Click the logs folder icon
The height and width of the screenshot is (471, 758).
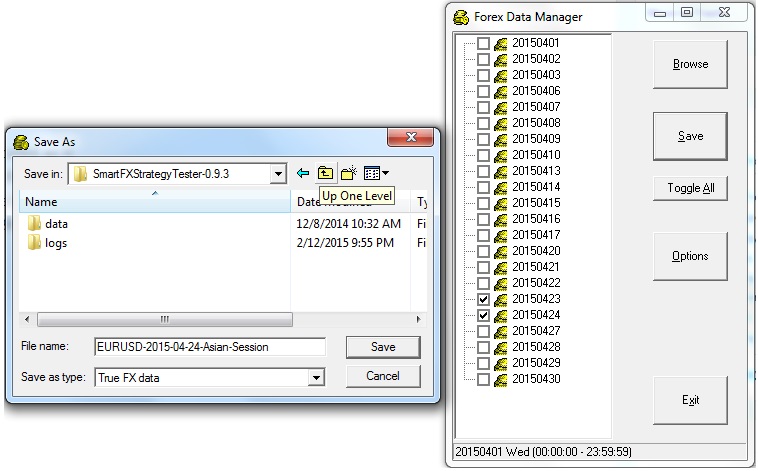coord(34,242)
